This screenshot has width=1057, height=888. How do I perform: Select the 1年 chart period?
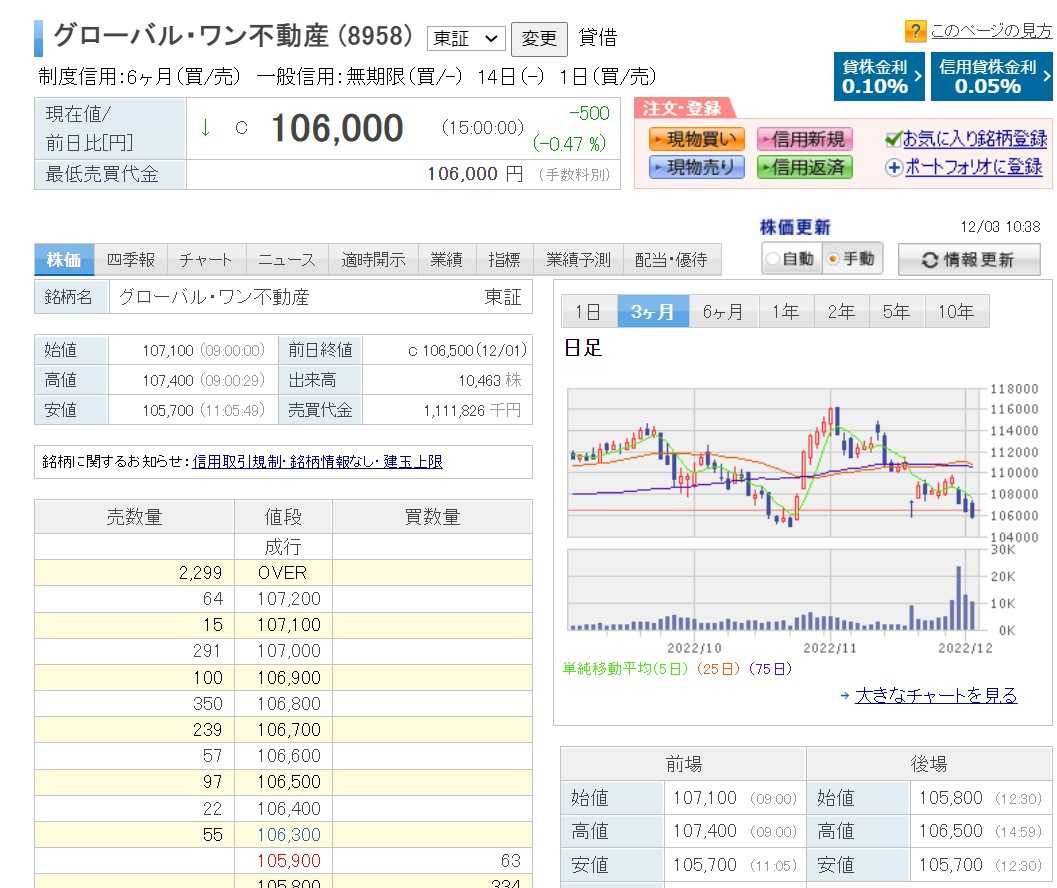click(x=786, y=312)
